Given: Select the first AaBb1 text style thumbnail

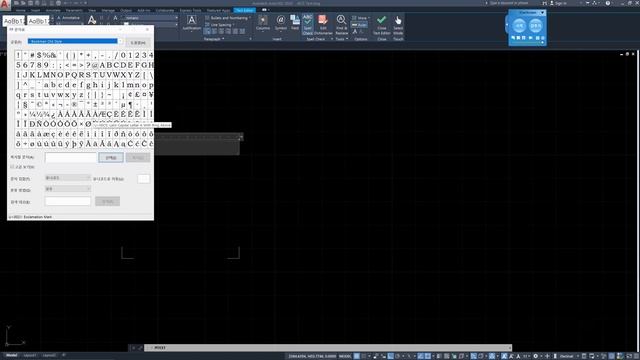Looking at the screenshot, I should pos(13,21).
